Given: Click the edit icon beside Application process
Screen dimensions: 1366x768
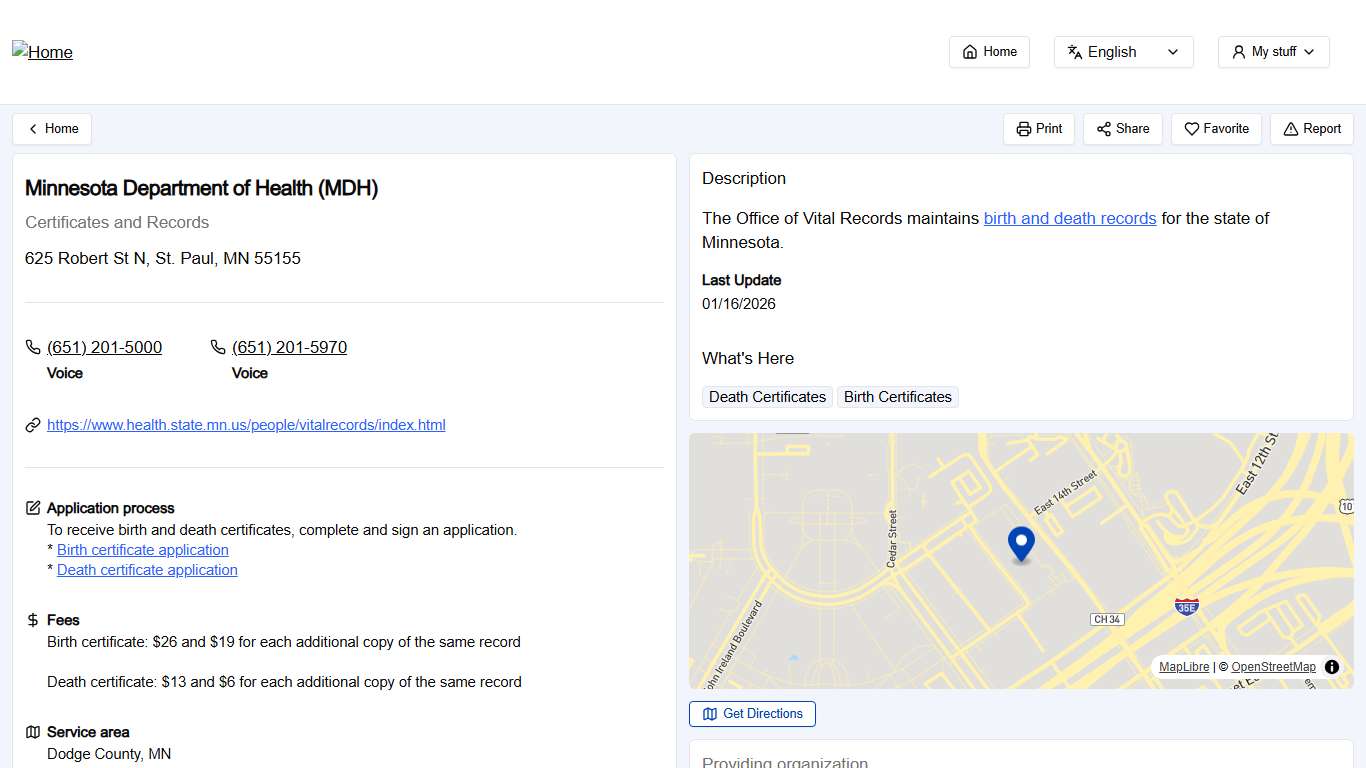Looking at the screenshot, I should (x=33, y=507).
